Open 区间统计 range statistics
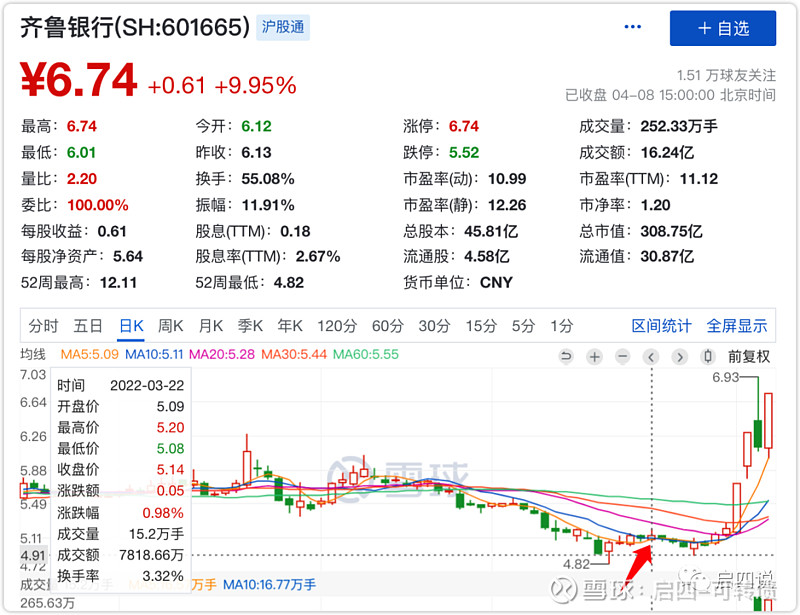 661,325
